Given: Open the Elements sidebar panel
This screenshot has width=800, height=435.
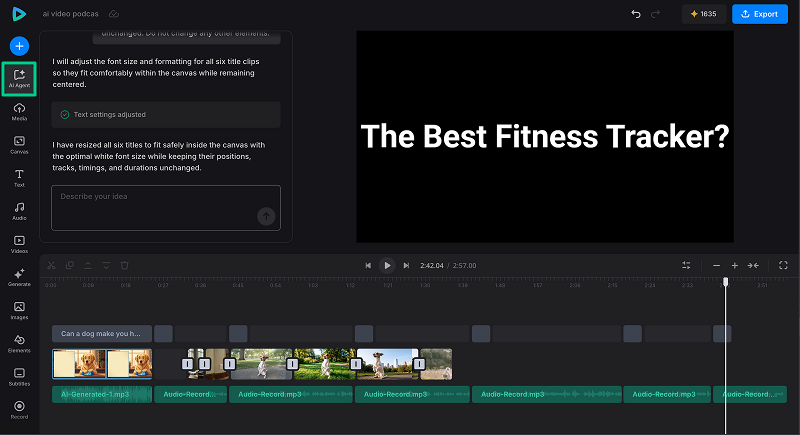Looking at the screenshot, I should [x=19, y=344].
